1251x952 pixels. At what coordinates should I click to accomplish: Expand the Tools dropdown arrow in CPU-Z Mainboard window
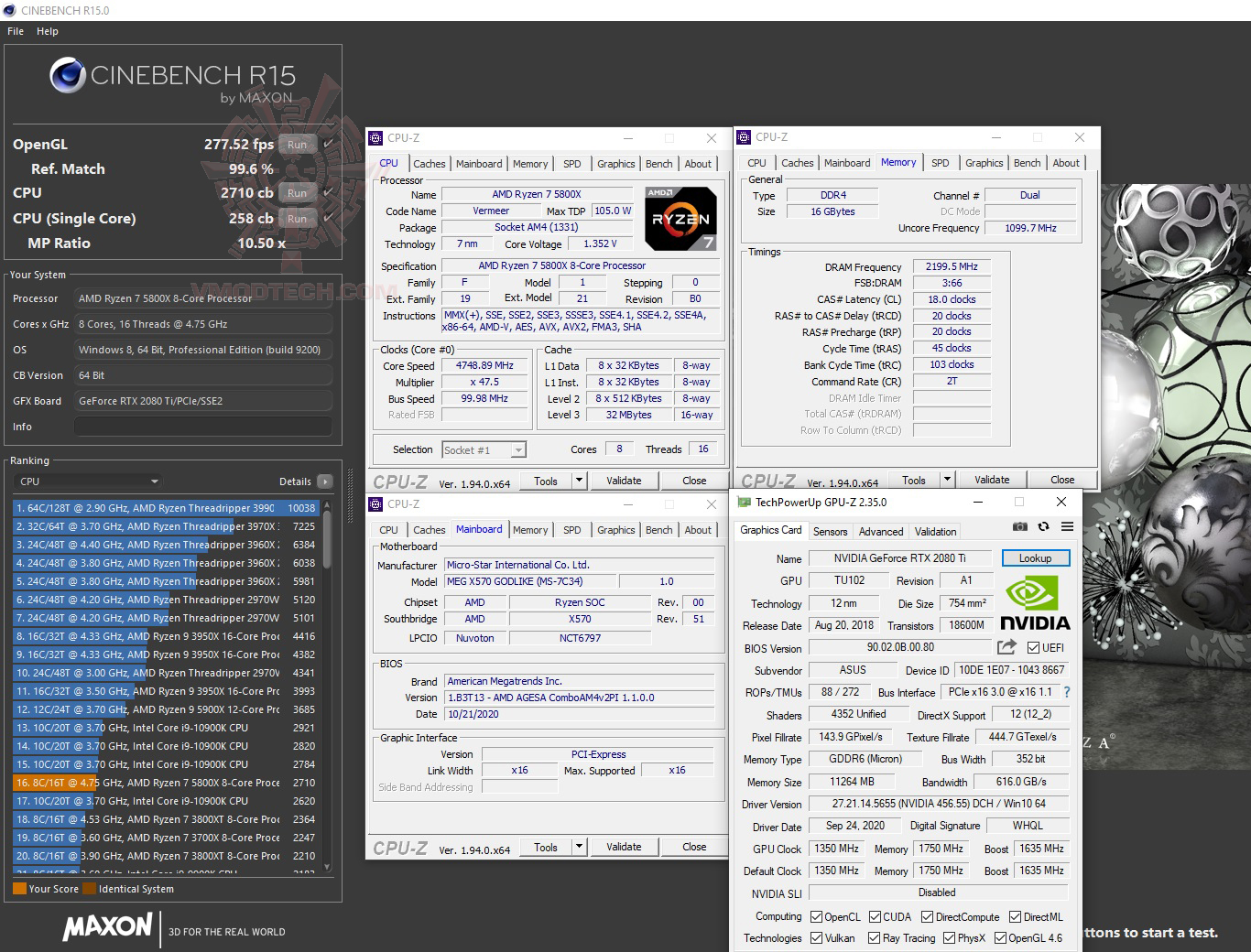pyautogui.click(x=579, y=847)
